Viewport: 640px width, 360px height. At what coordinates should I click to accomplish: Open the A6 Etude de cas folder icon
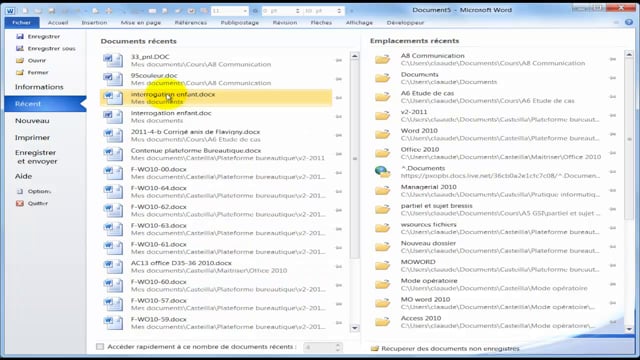382,97
